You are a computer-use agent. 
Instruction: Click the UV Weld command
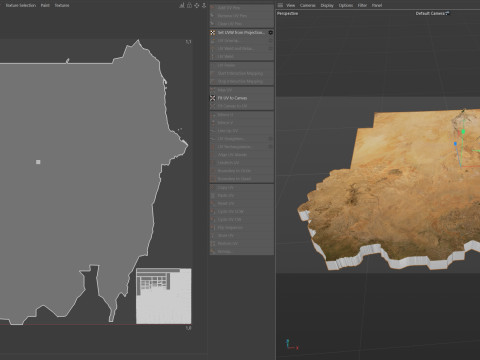tap(242, 57)
